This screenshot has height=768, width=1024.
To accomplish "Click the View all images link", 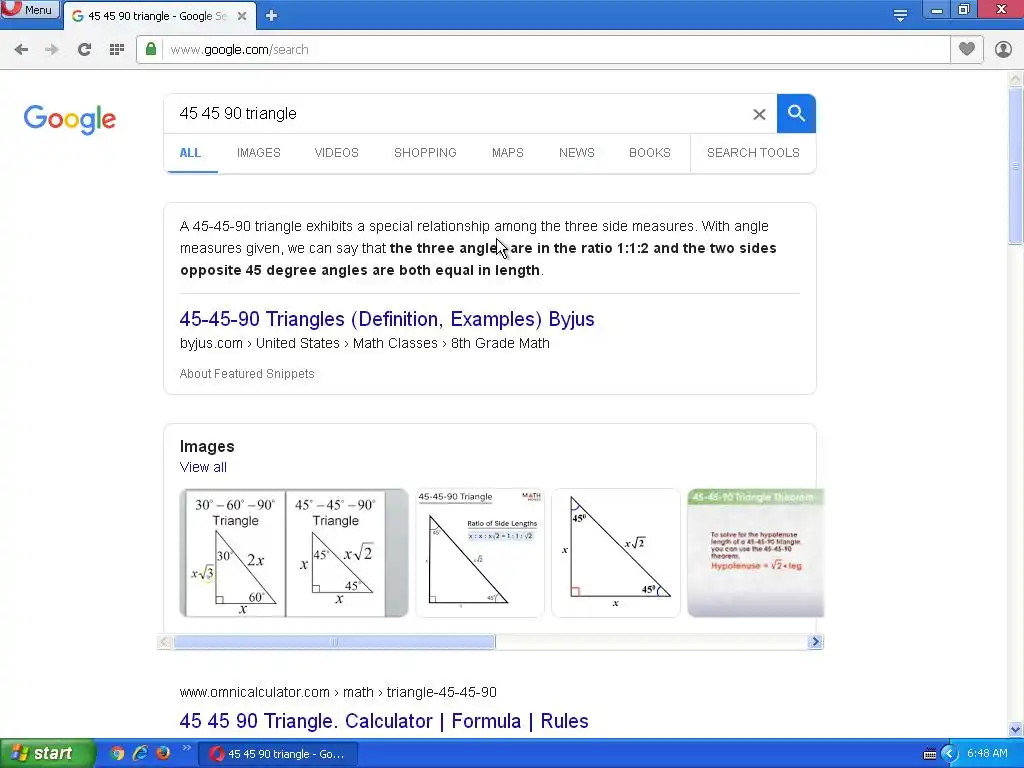I will tap(203, 467).
